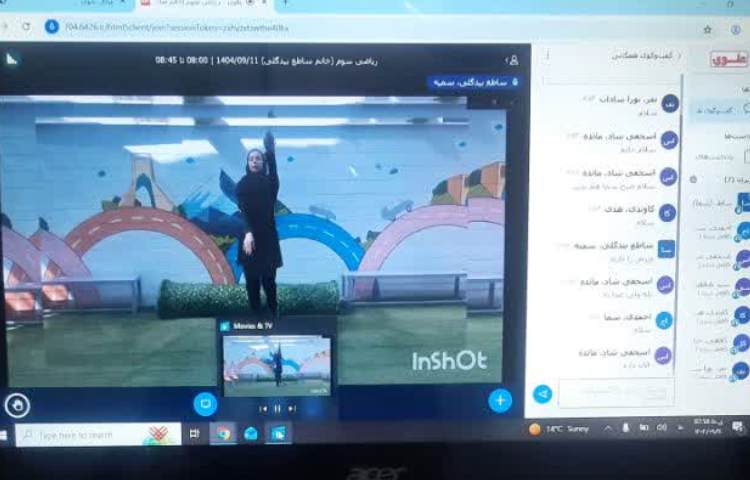Viewport: 750px width, 480px height.
Task: Bookmark this page with the star icon
Action: tap(707, 29)
